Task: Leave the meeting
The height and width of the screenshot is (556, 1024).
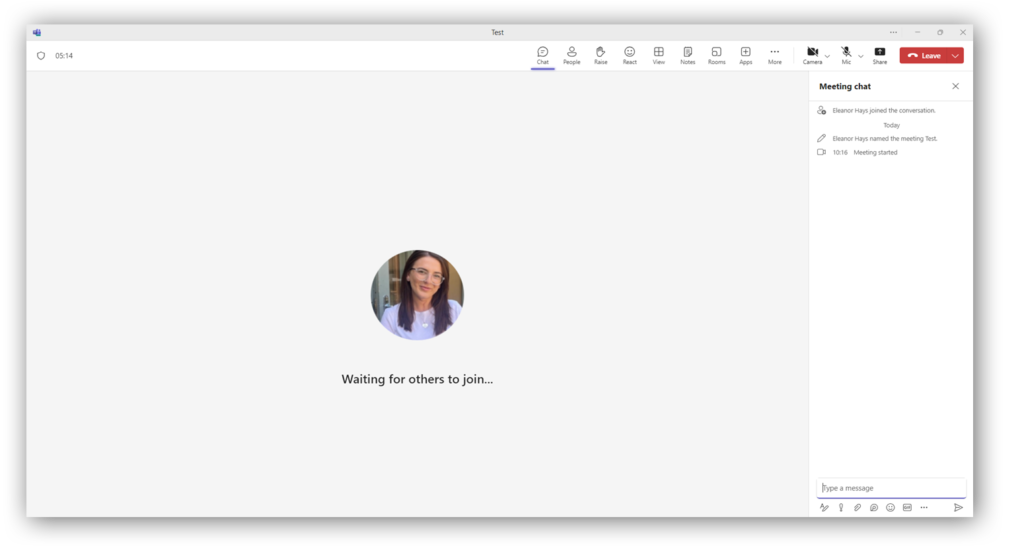Action: [x=924, y=56]
